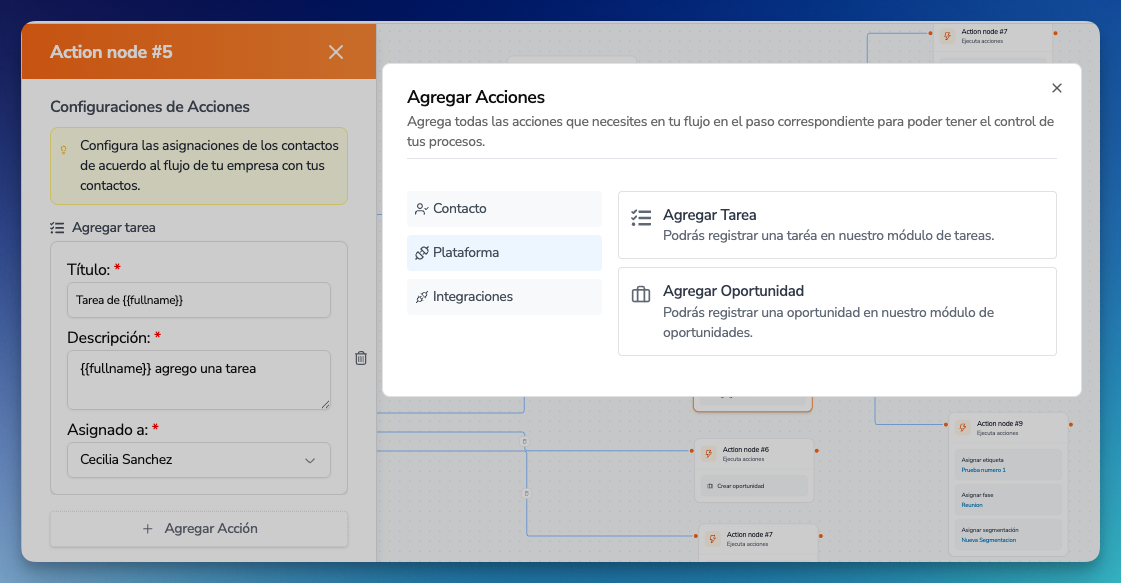
Task: Click the lightning icon on Action node #9
Action: [963, 427]
